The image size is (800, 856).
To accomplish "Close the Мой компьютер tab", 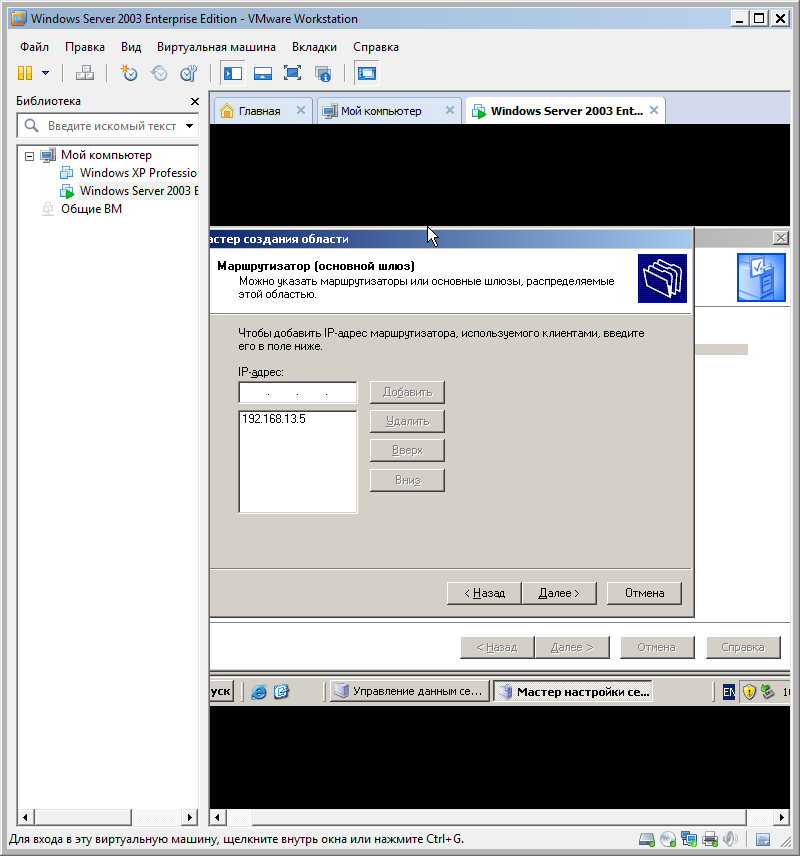I will (x=449, y=110).
